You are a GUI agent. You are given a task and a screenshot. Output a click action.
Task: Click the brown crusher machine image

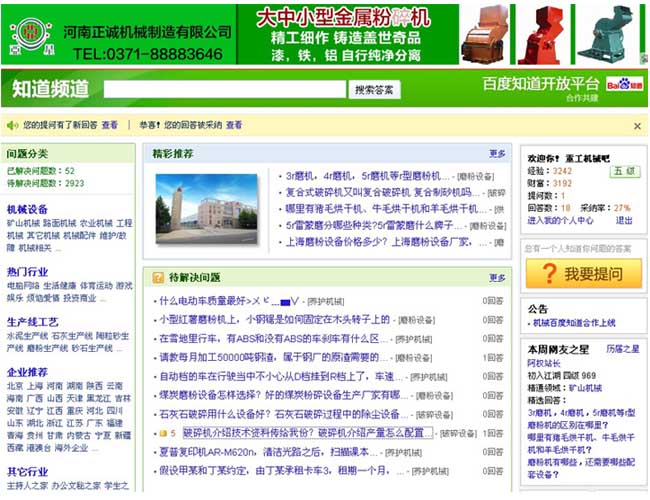pyautogui.click(x=485, y=35)
